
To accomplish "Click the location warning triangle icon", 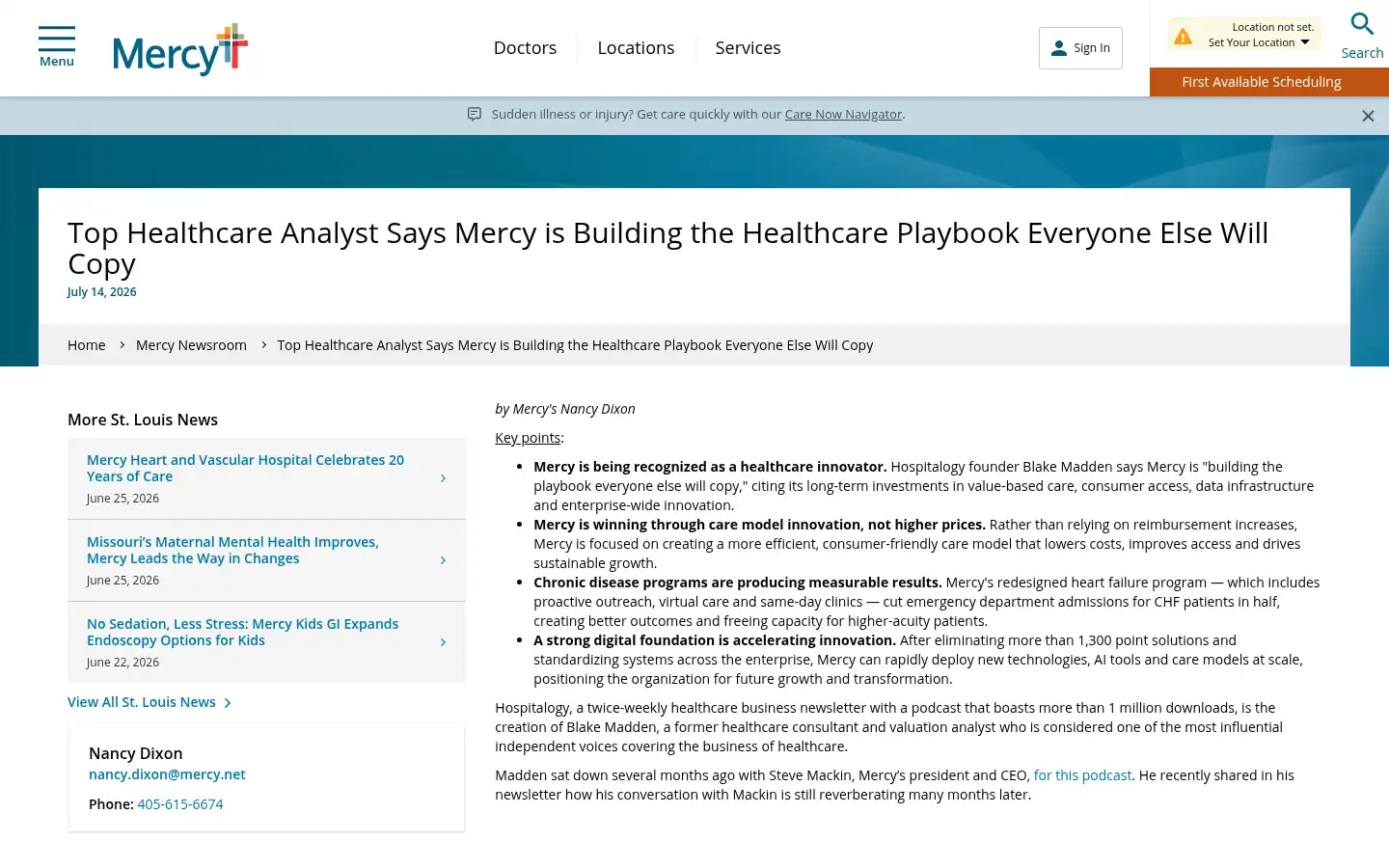I will [1183, 37].
